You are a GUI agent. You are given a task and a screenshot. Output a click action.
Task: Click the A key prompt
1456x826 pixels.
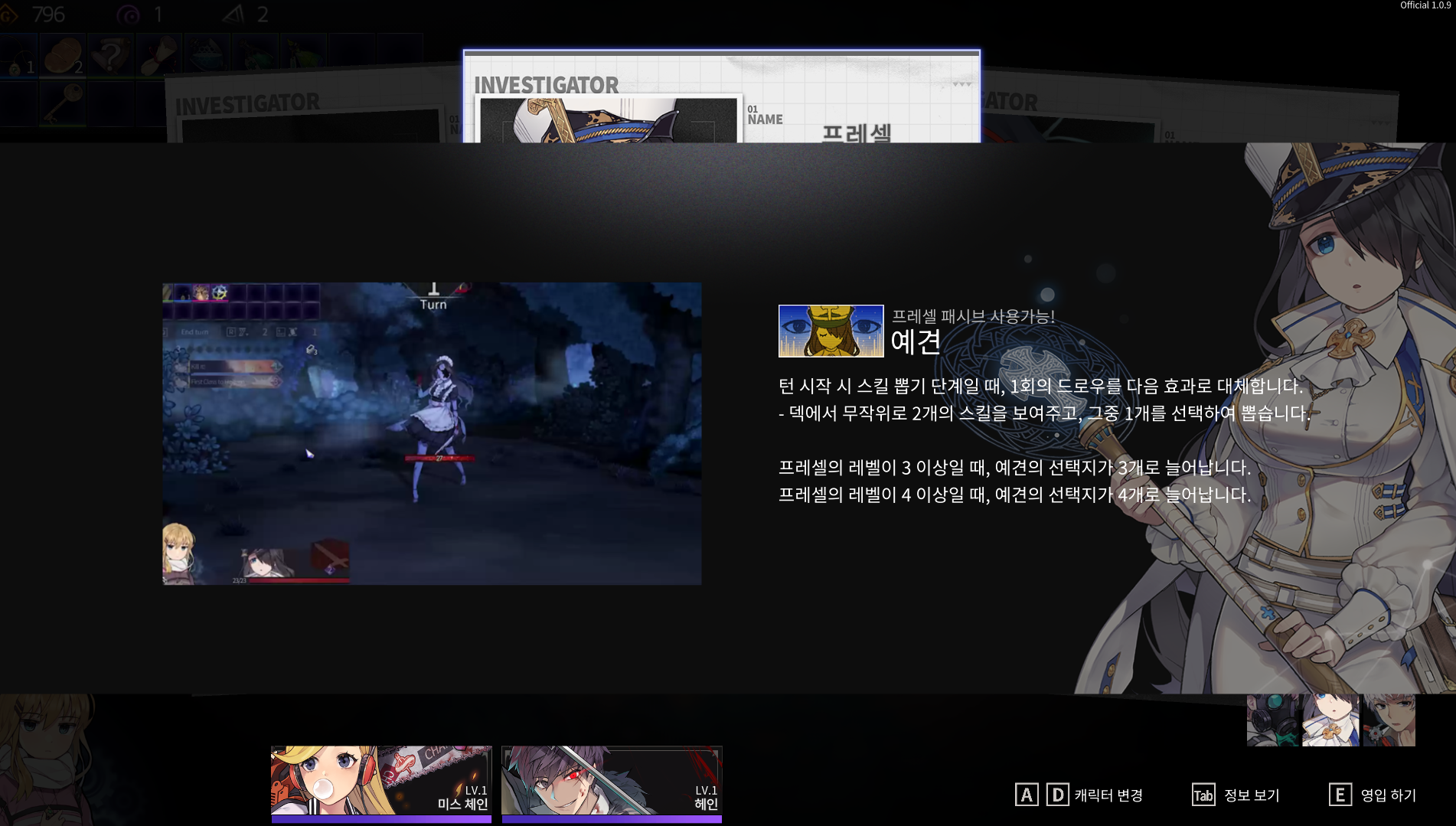1027,795
